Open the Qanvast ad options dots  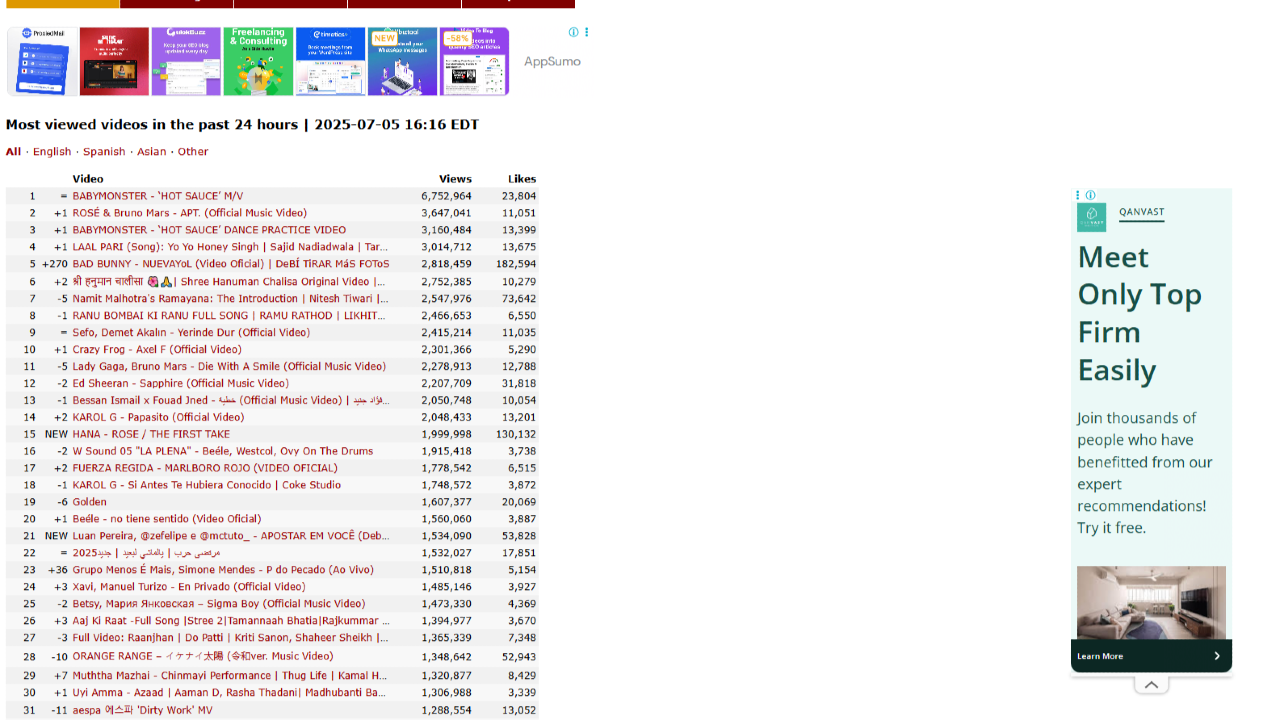[1078, 195]
